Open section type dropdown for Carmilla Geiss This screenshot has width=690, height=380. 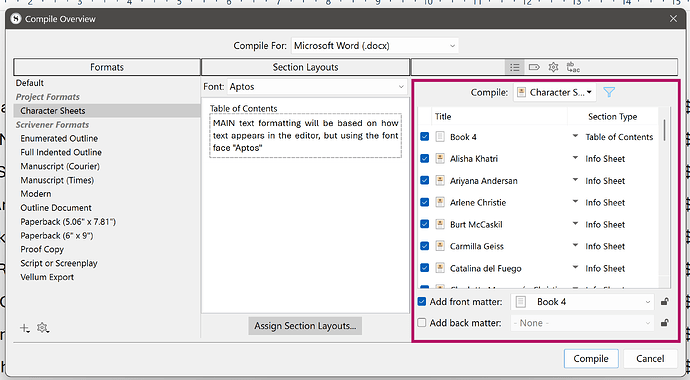pos(575,245)
